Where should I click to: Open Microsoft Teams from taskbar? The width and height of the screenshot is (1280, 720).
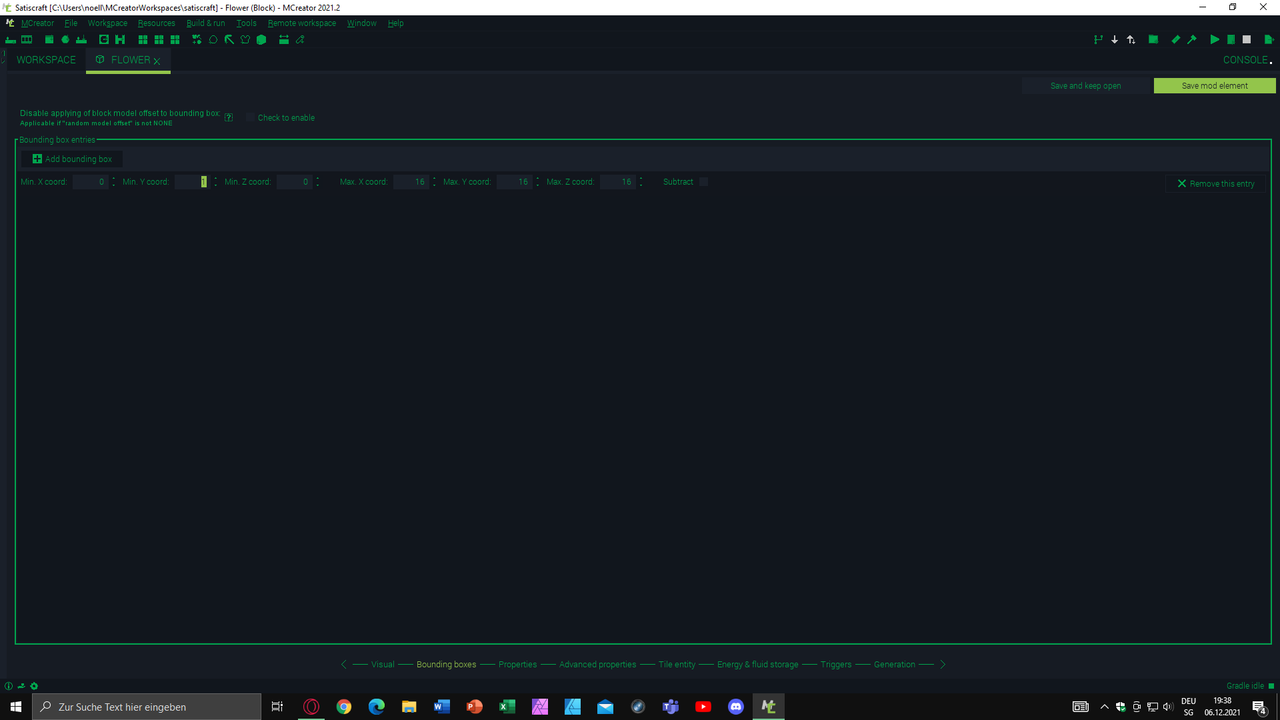point(671,706)
